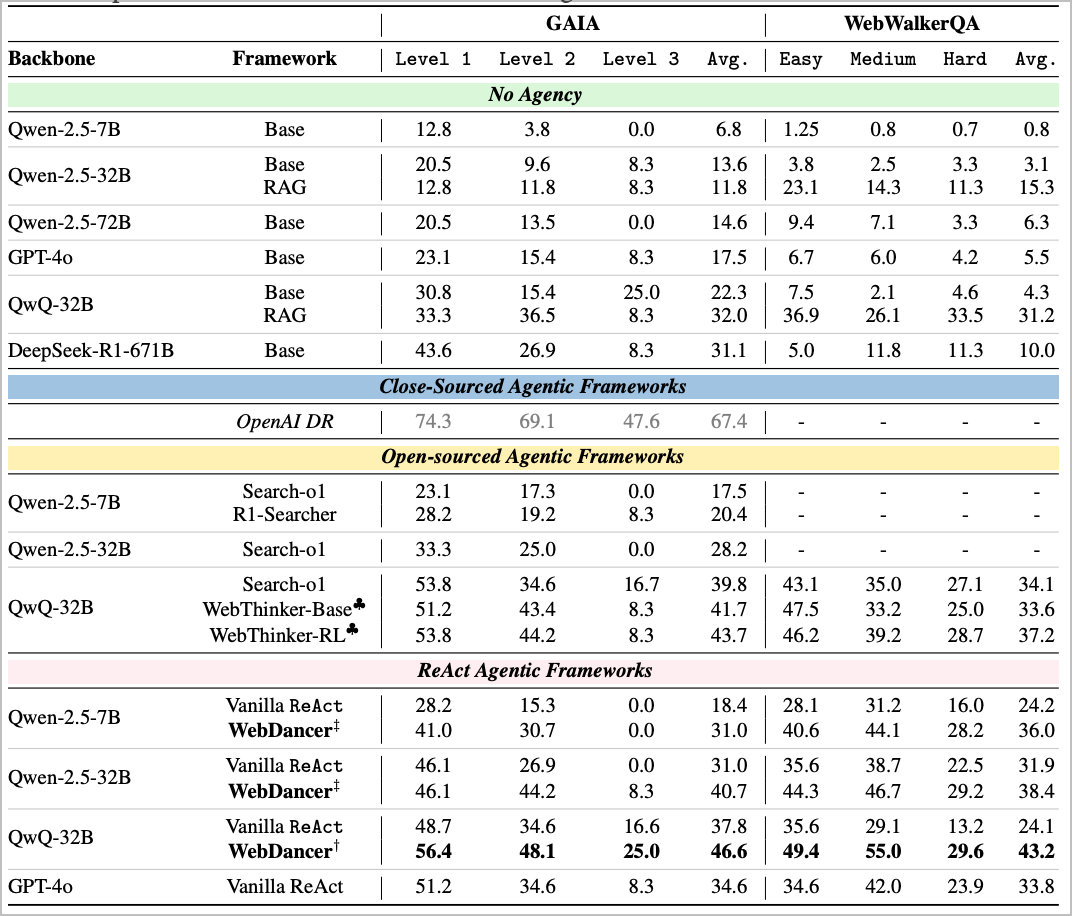The width and height of the screenshot is (1072, 916).
Task: Click the Close-Sourced Agentic Frameworks section title
Action: click(533, 386)
